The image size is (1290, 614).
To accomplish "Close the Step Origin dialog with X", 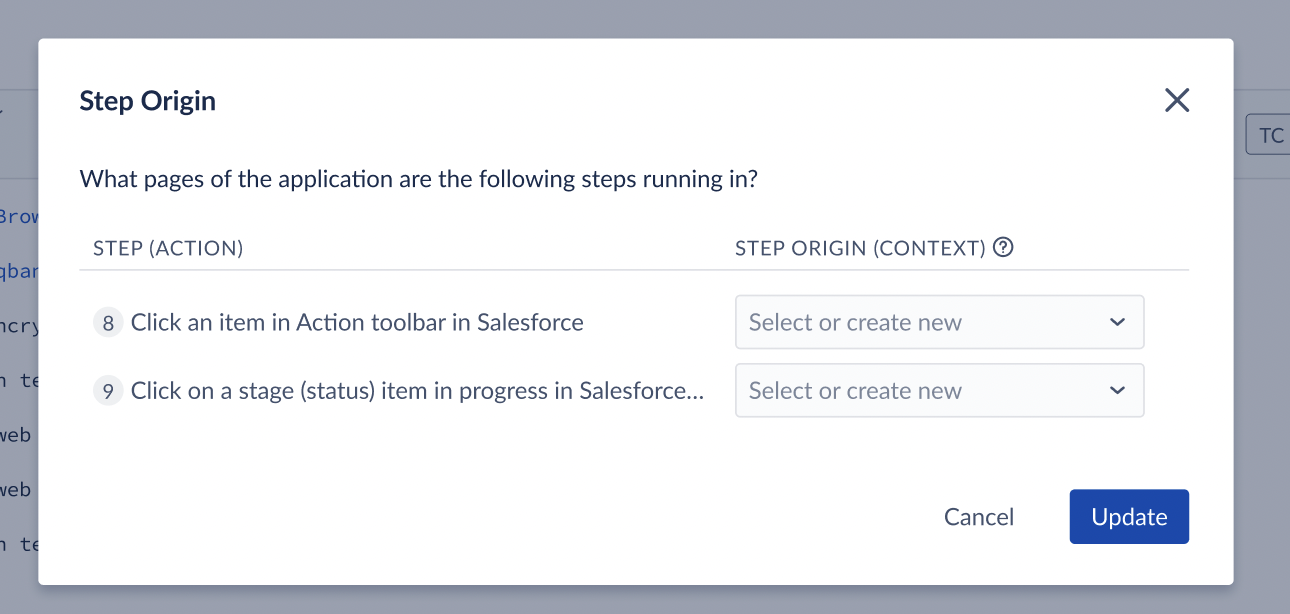I will click(1177, 100).
